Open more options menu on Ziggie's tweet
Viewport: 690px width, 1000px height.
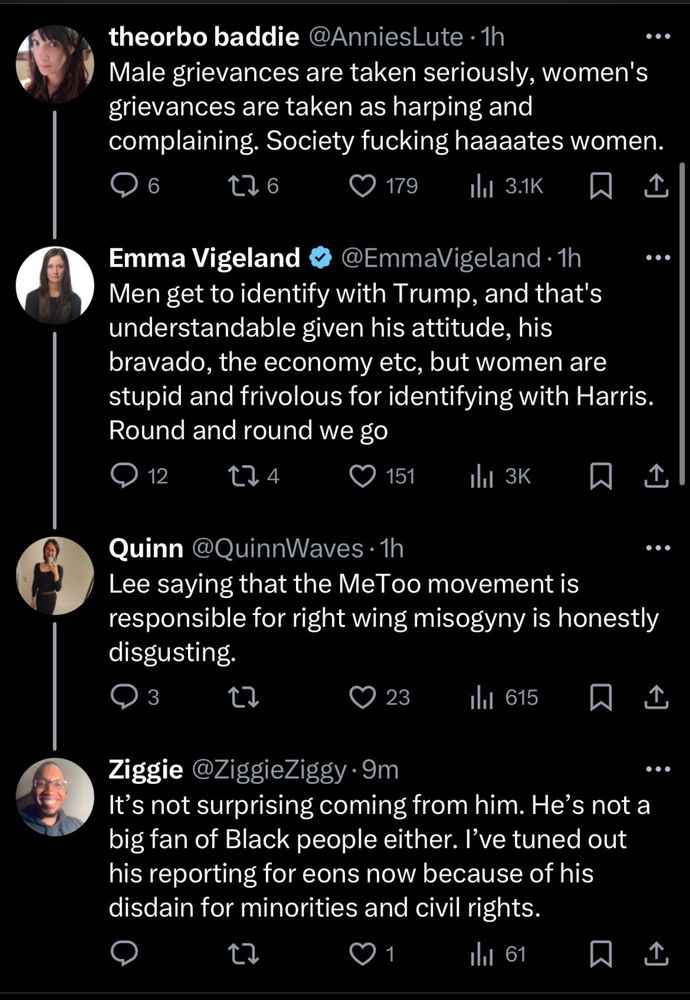tap(656, 768)
